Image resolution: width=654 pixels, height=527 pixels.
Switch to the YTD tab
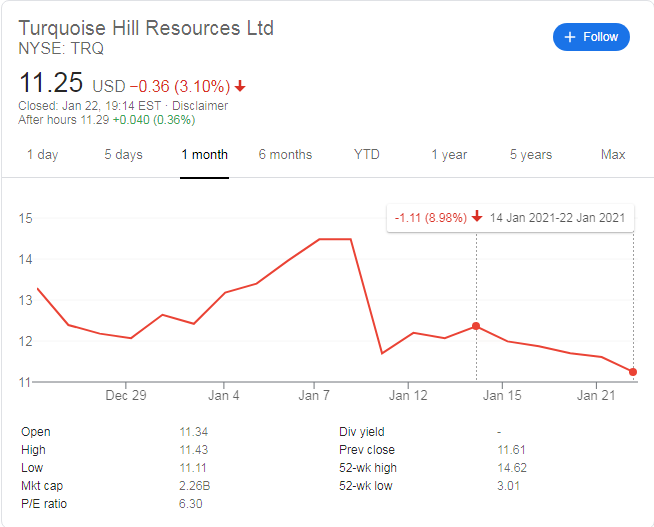pos(367,155)
